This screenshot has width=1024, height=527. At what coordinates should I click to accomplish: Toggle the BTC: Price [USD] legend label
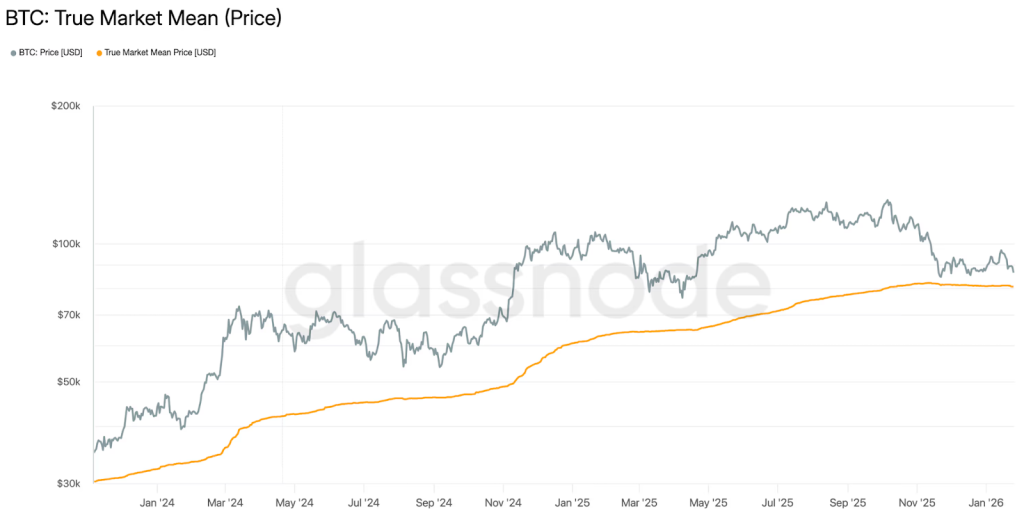click(50, 52)
